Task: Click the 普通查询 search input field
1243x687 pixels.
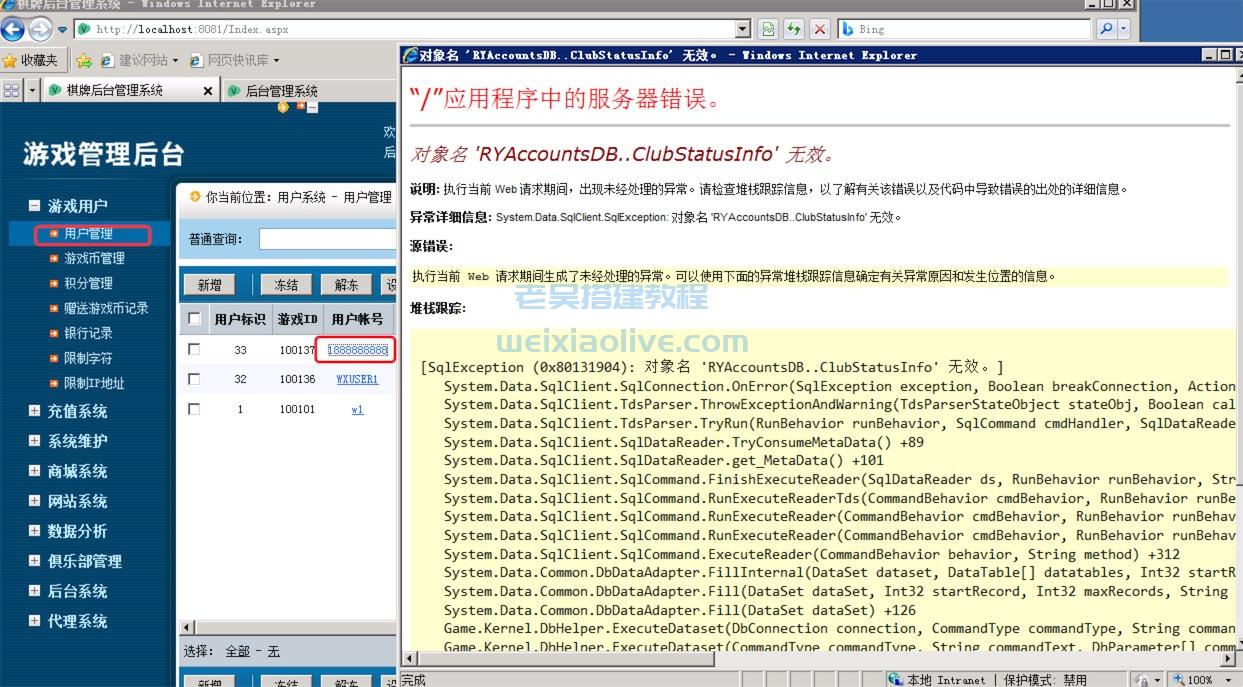Action: (x=328, y=239)
